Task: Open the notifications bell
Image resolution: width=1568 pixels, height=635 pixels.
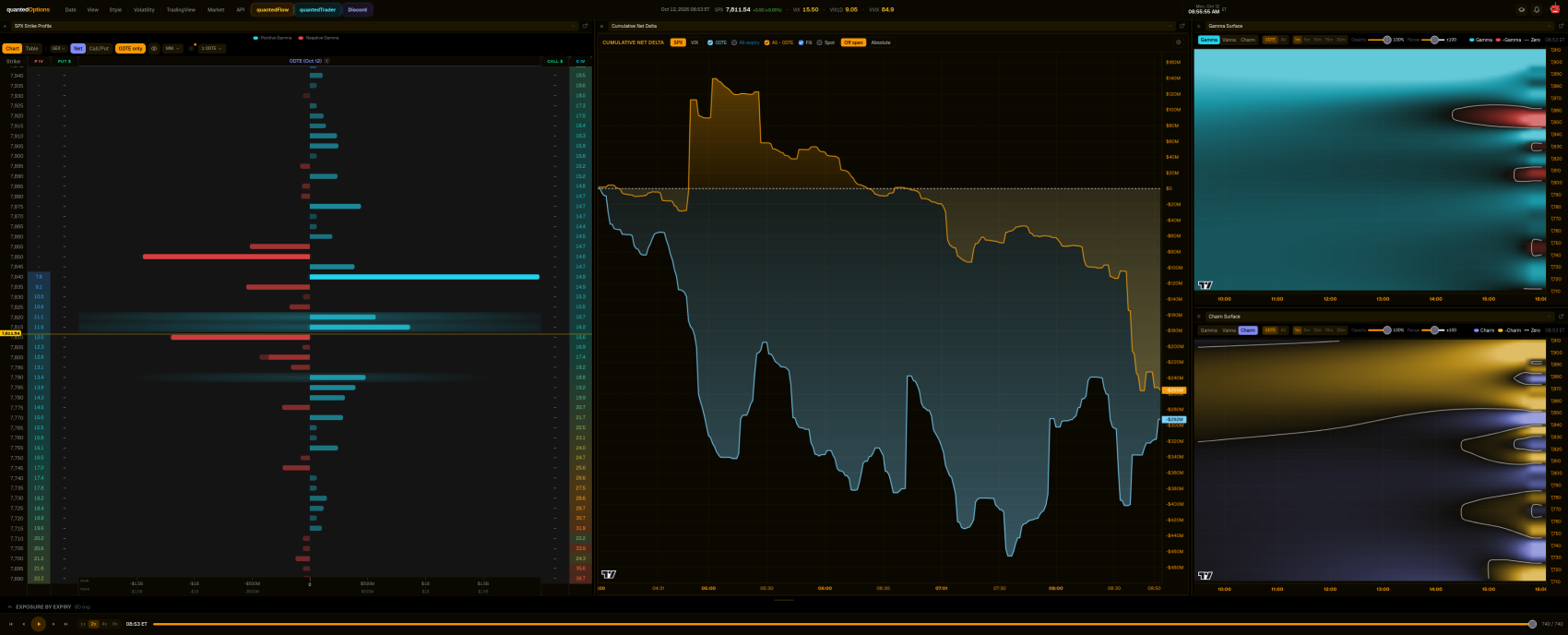Action: 1537,9
